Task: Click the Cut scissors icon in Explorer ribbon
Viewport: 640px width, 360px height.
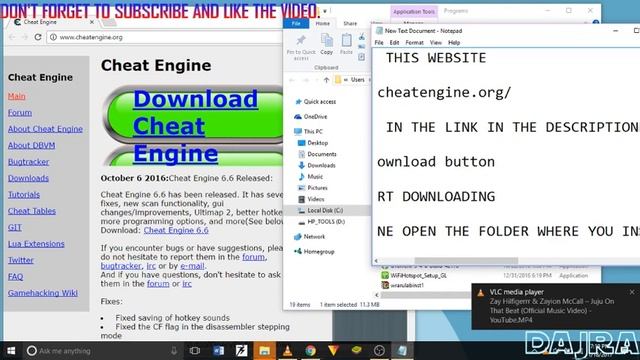Action: tap(362, 38)
